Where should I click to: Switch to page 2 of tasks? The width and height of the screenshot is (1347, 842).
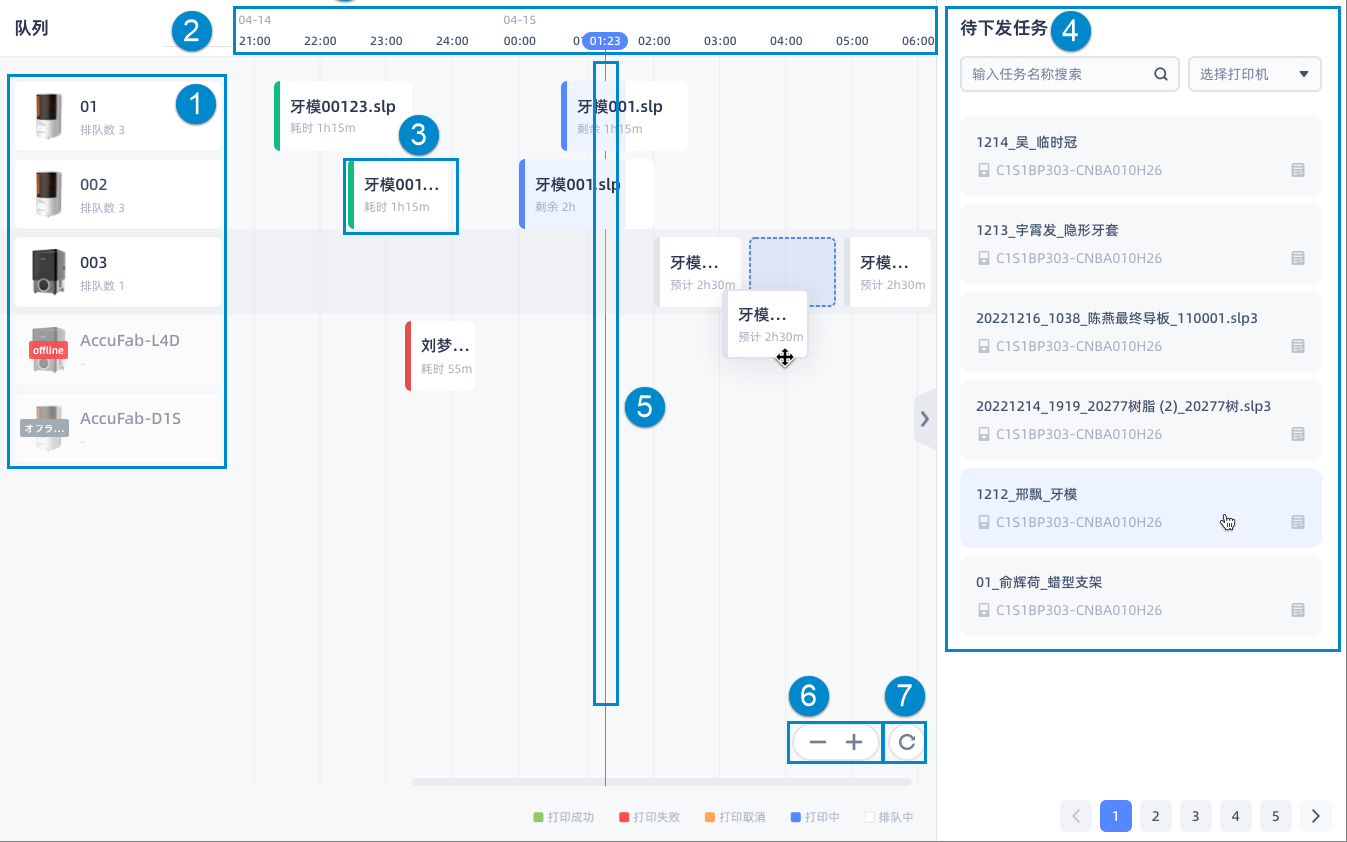coord(1155,816)
